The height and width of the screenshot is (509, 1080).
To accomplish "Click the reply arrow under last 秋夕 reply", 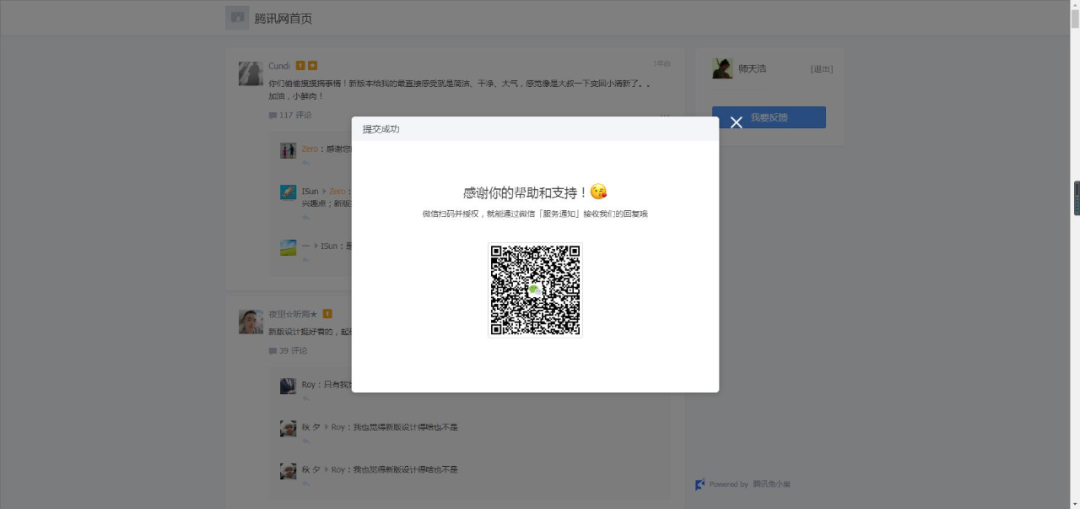I will click(306, 484).
